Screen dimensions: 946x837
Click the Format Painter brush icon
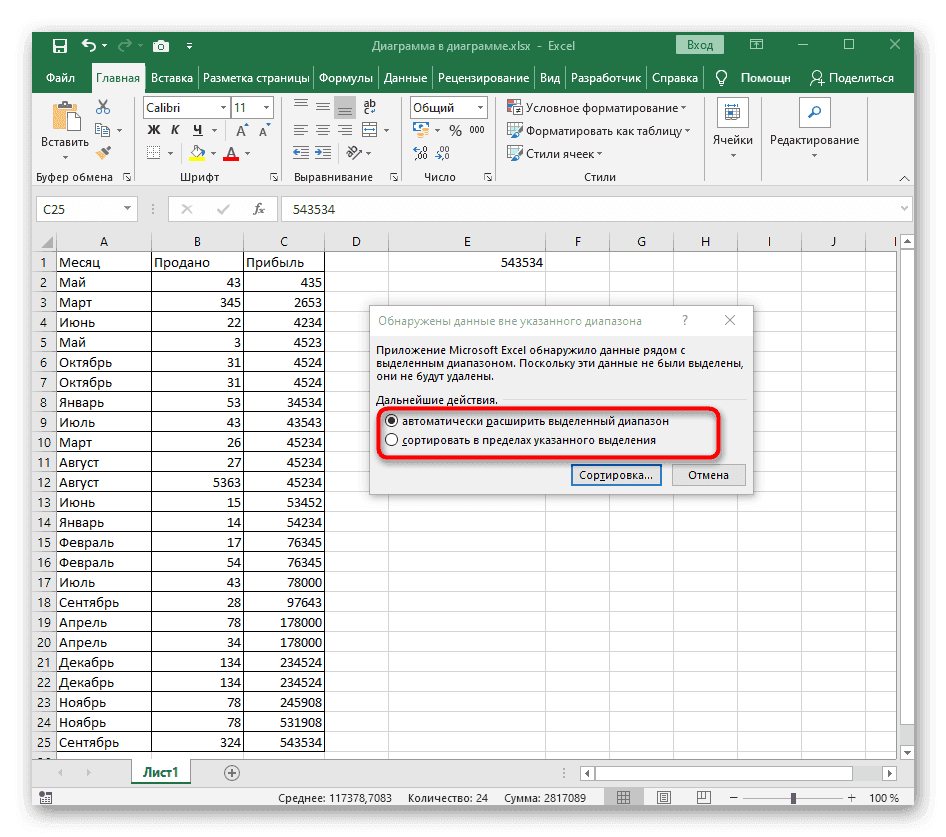click(102, 152)
